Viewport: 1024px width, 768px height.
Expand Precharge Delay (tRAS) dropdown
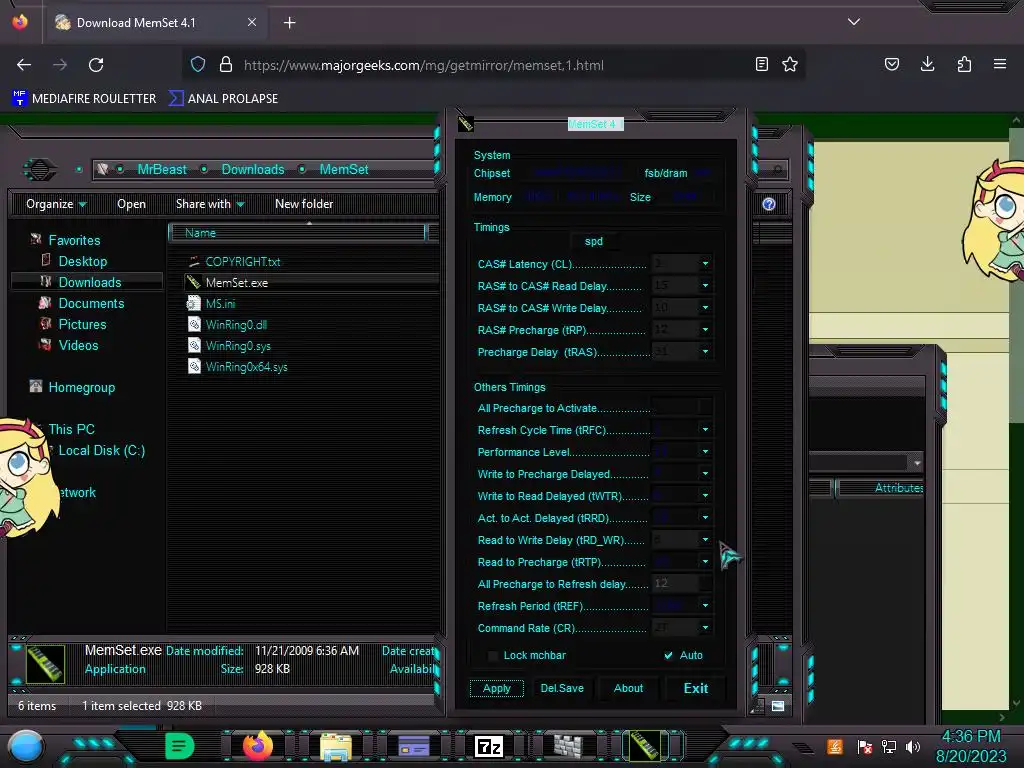[705, 351]
